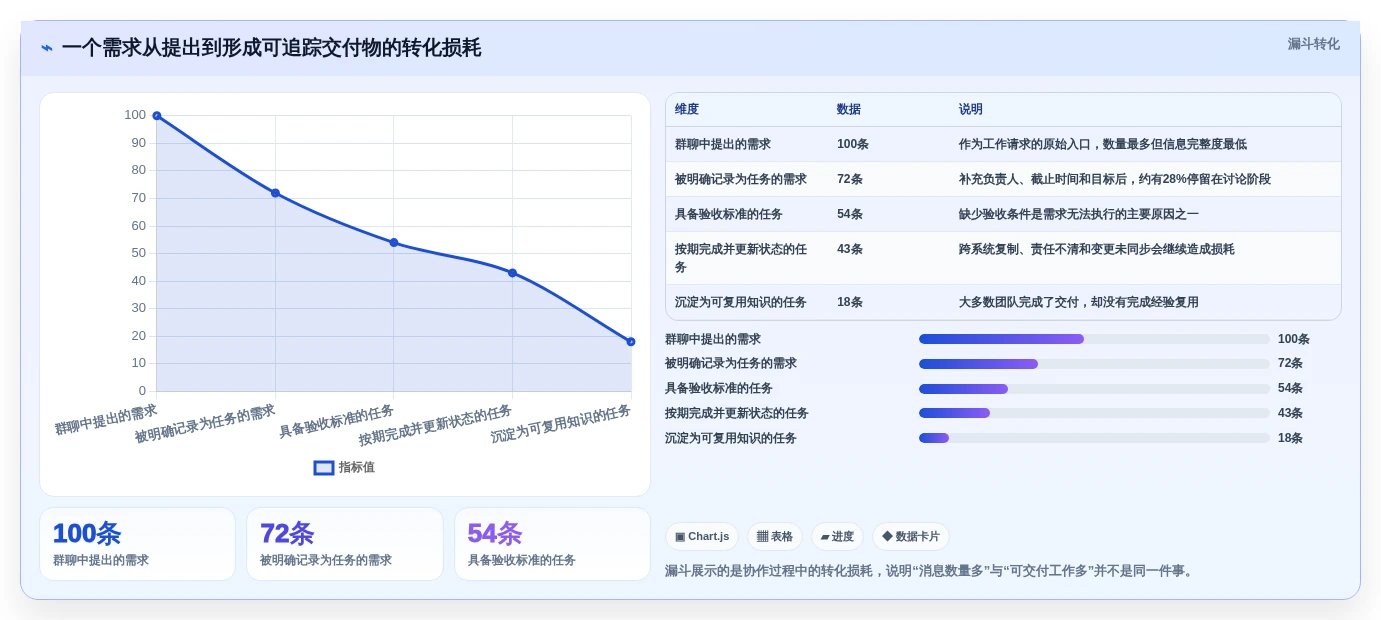Click the 漏斗转化 tag label
1381x620 pixels.
coord(1313,44)
